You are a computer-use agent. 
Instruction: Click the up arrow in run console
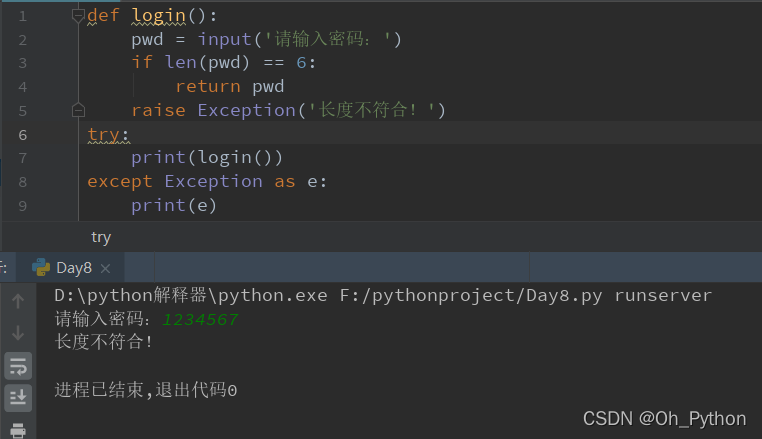click(18, 301)
